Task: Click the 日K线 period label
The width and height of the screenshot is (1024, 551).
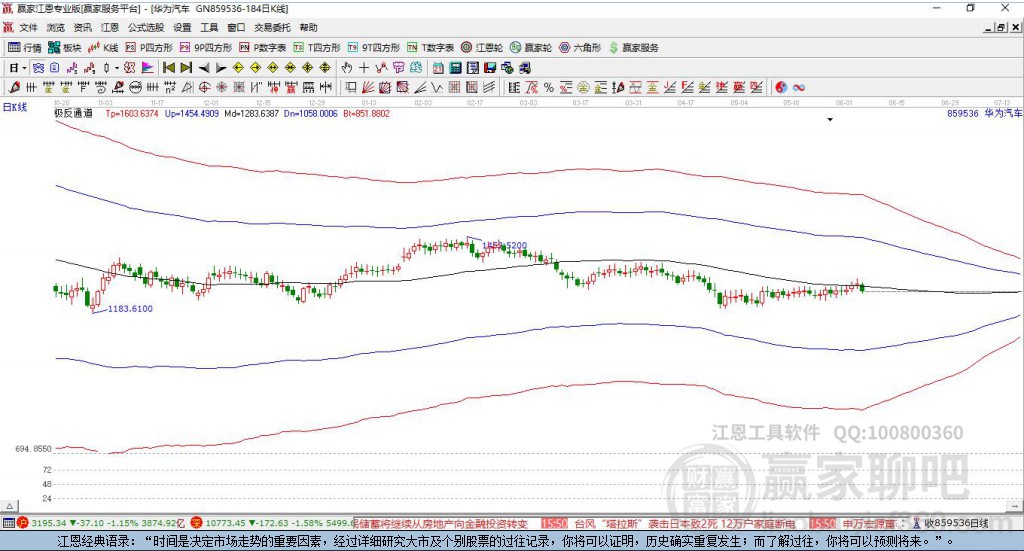Action: click(x=14, y=107)
